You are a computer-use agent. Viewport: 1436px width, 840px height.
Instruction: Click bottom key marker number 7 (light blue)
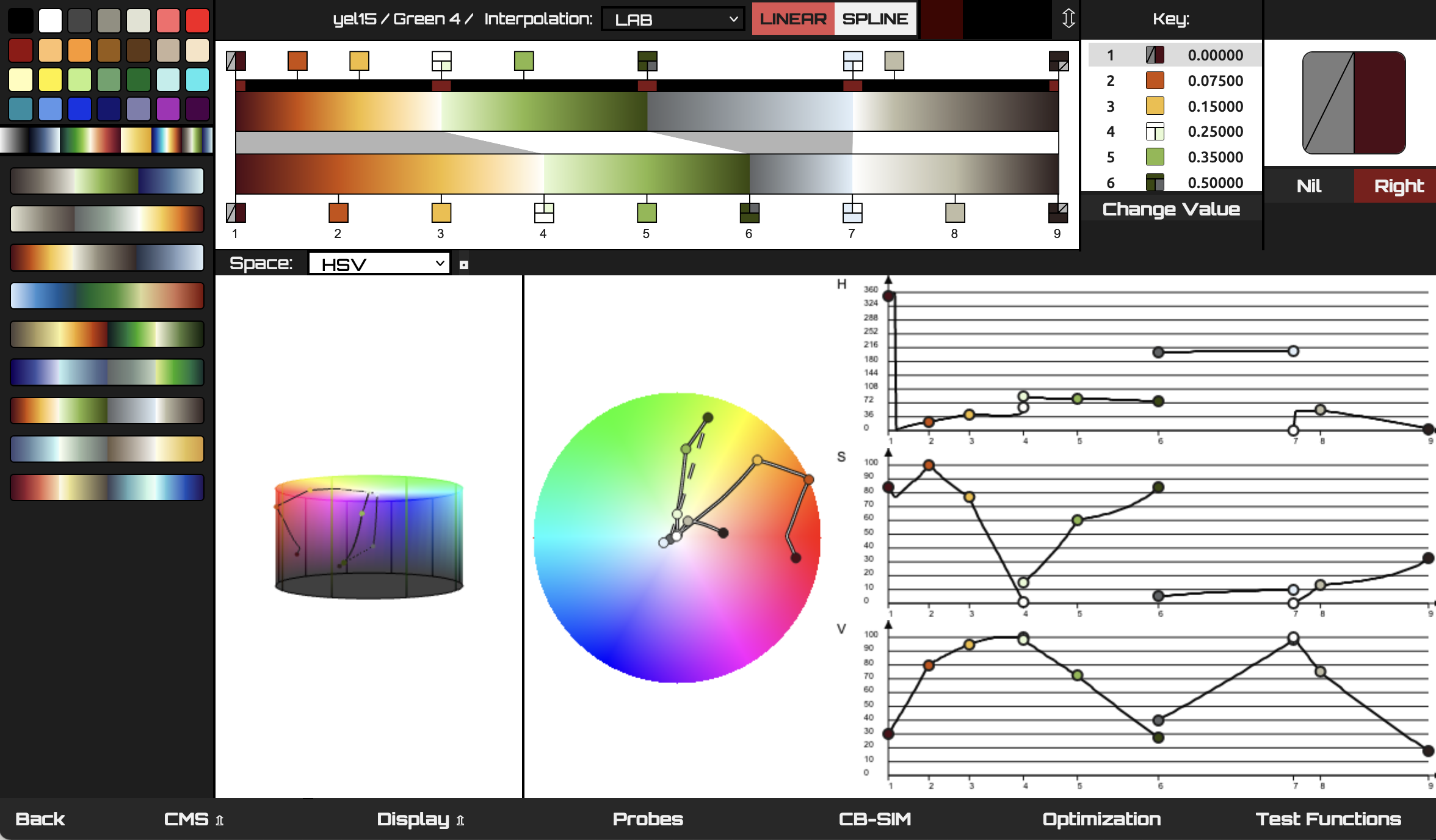[x=852, y=213]
